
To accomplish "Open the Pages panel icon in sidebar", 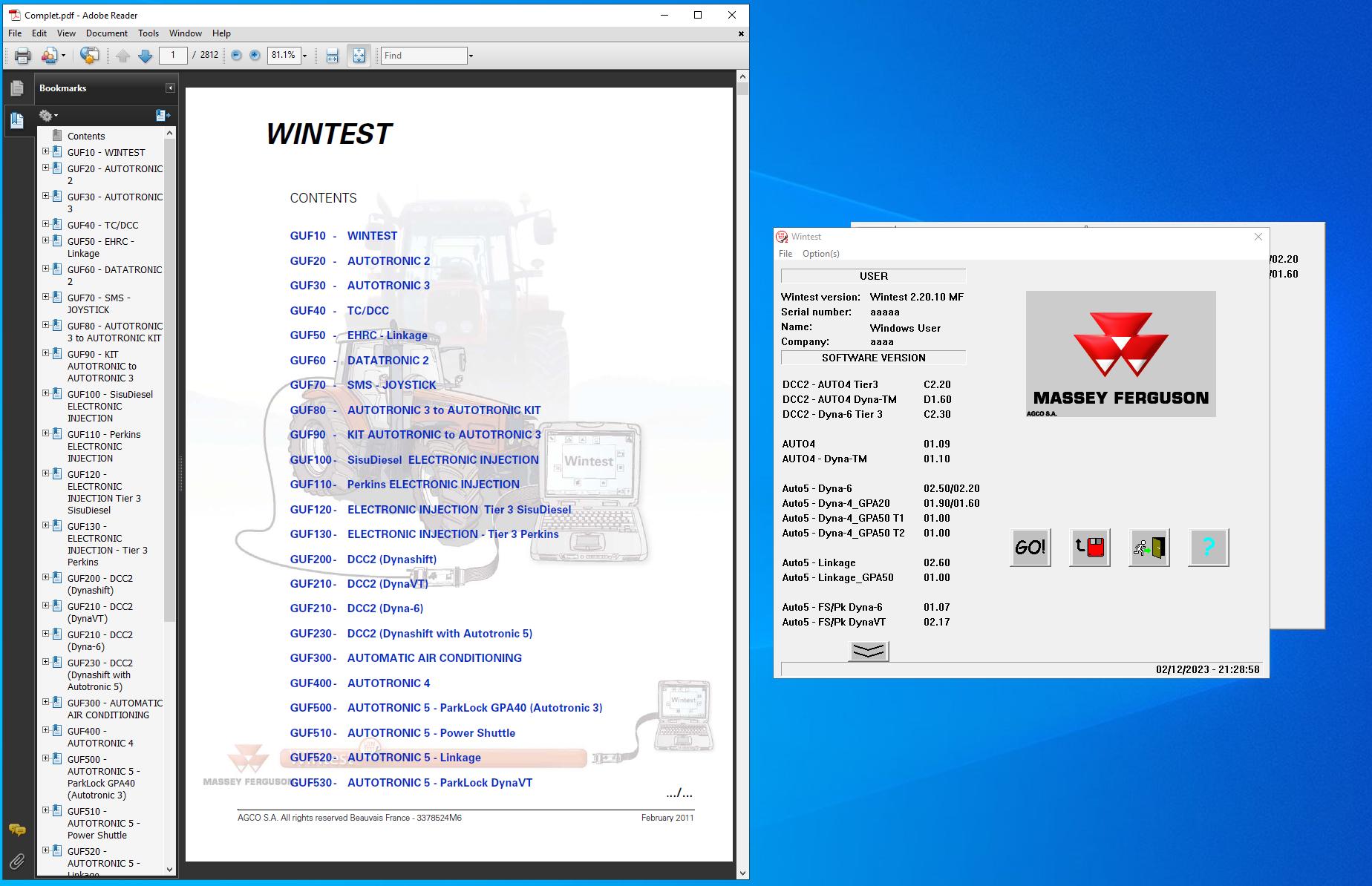I will tap(17, 88).
